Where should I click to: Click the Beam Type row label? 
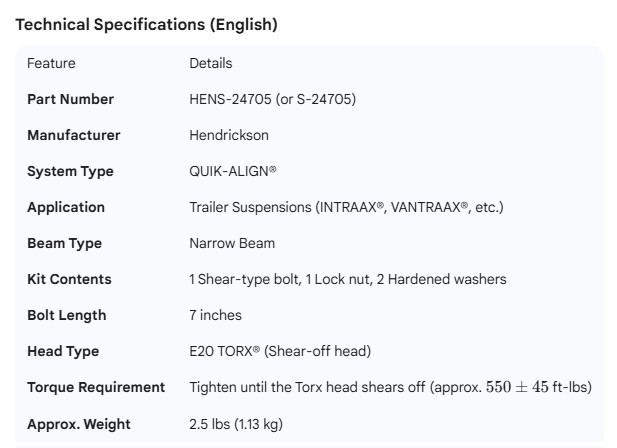64,243
